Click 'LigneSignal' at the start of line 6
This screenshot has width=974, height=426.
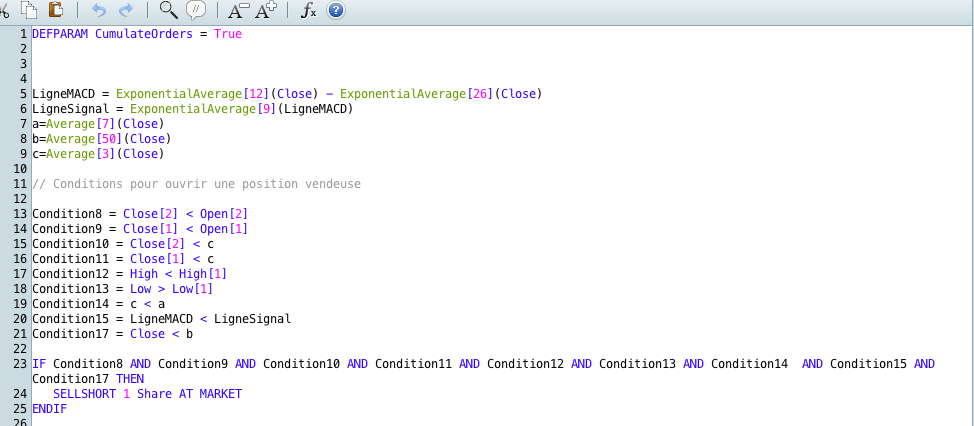[x=71, y=109]
